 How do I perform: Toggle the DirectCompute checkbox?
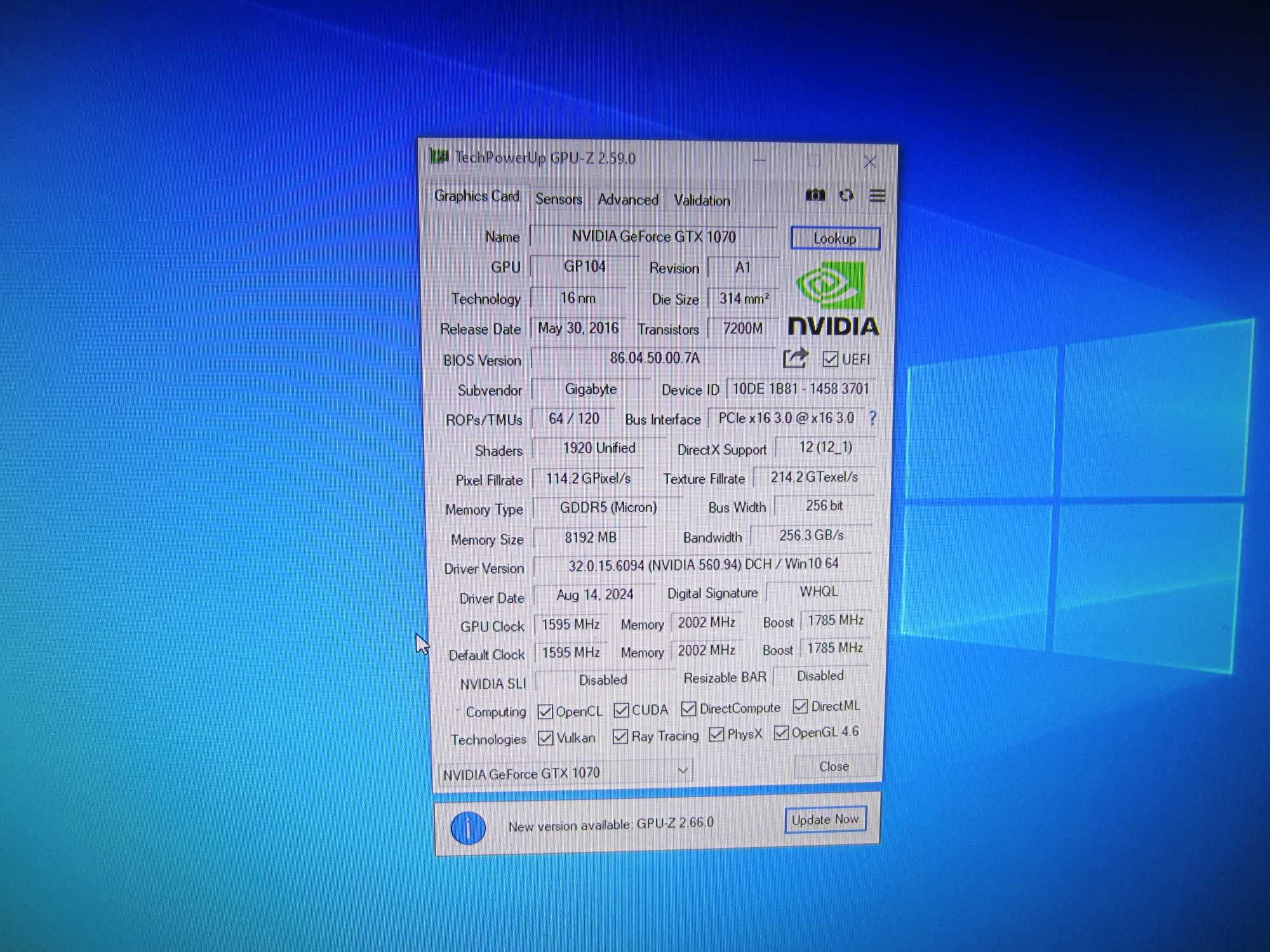point(688,708)
